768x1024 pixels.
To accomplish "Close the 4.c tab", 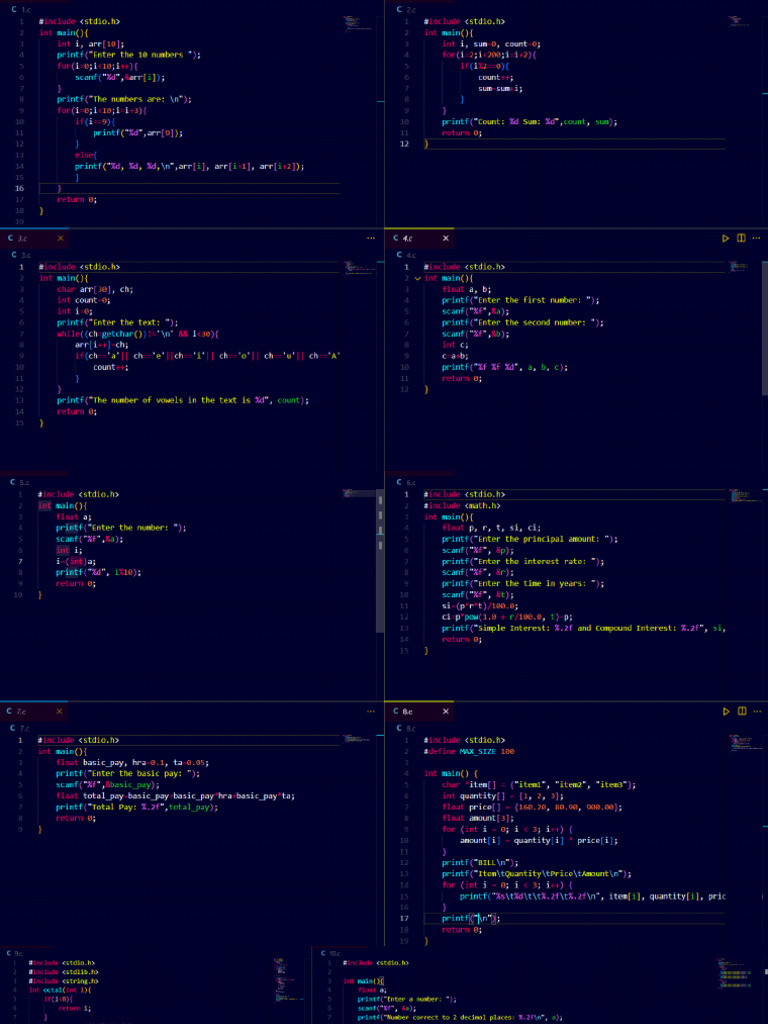I will pos(446,239).
